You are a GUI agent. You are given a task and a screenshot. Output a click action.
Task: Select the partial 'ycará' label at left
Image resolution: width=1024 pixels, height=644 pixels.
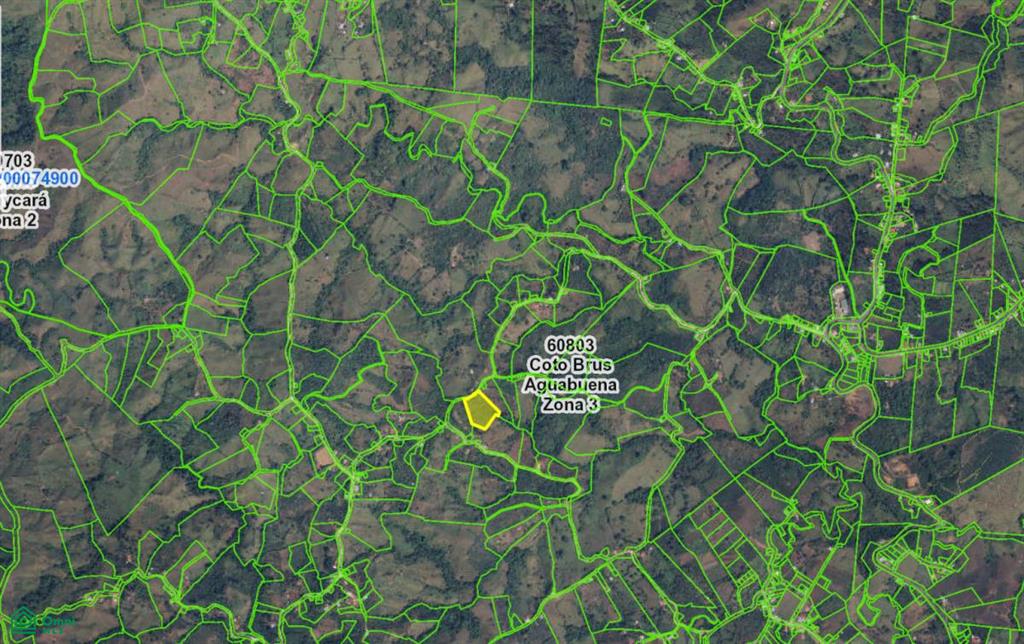coord(24,200)
